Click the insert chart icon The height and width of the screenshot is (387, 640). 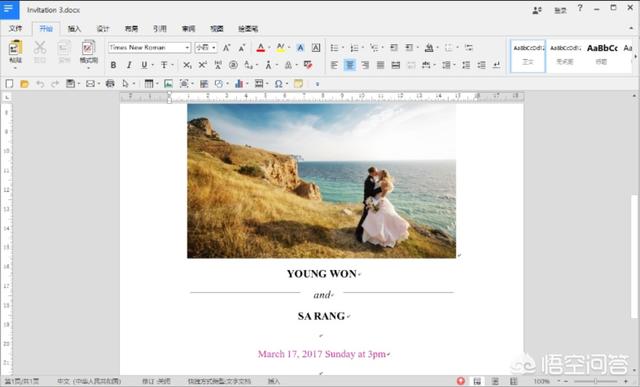pos(239,84)
